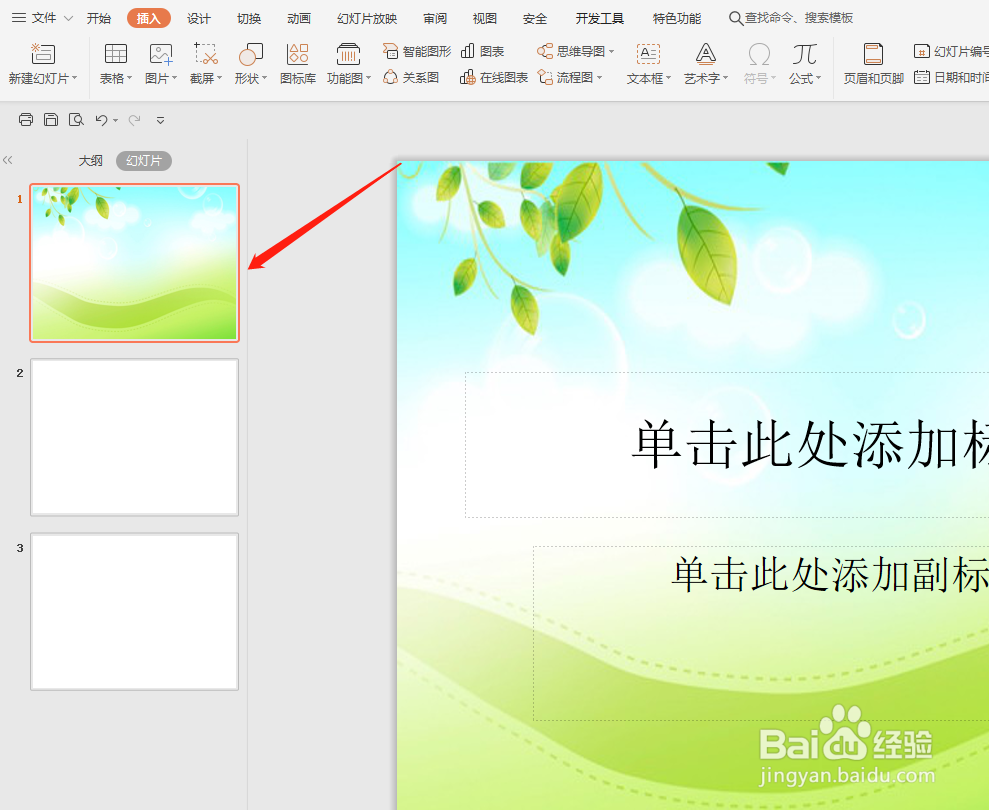This screenshot has height=810, width=989.
Task: Expand the 文本框 dropdown arrow
Action: coord(669,78)
